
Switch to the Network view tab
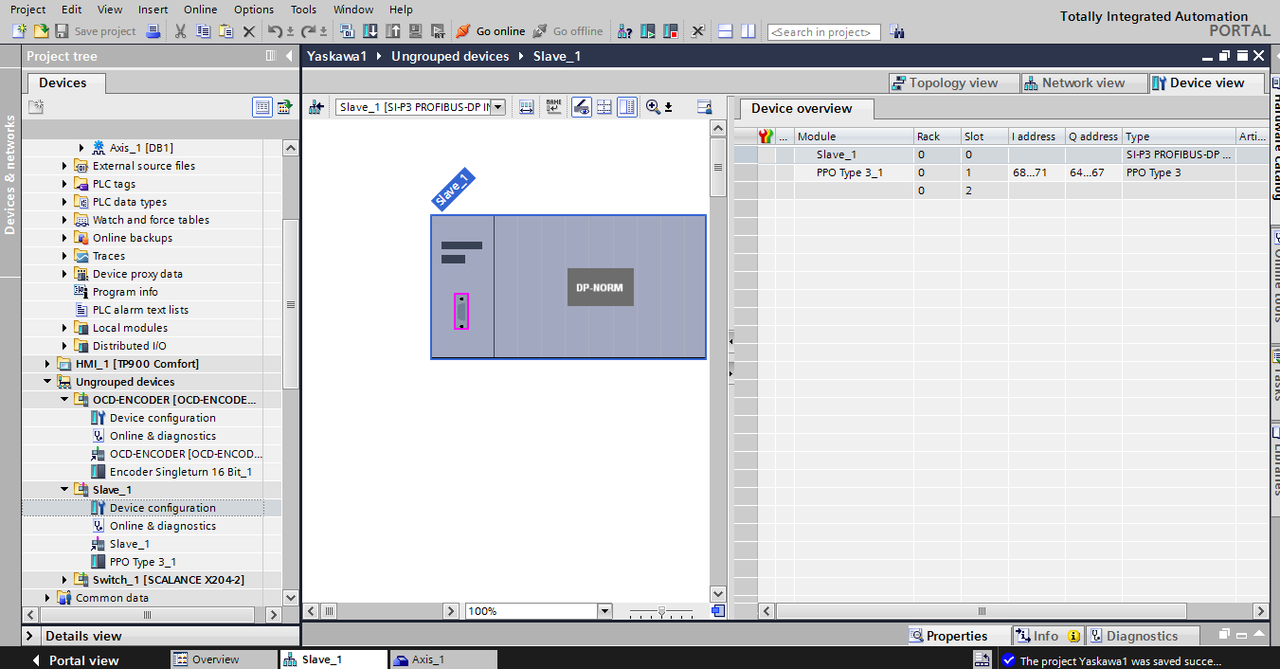tap(1083, 83)
